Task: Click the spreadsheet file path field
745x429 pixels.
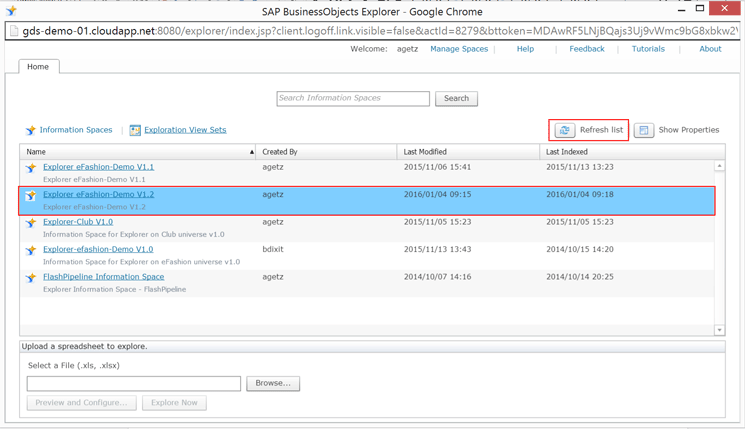Action: [x=134, y=383]
